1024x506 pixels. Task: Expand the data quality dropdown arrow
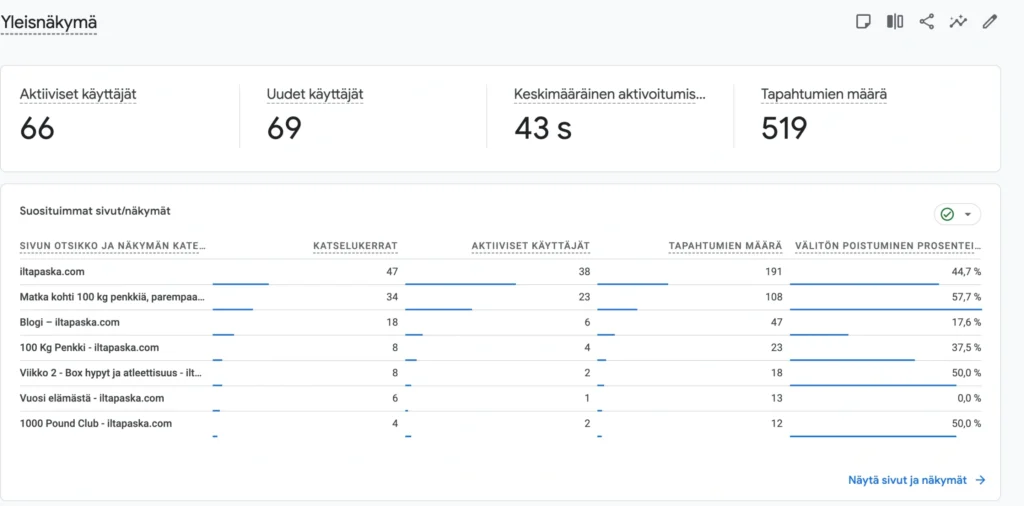tap(968, 214)
